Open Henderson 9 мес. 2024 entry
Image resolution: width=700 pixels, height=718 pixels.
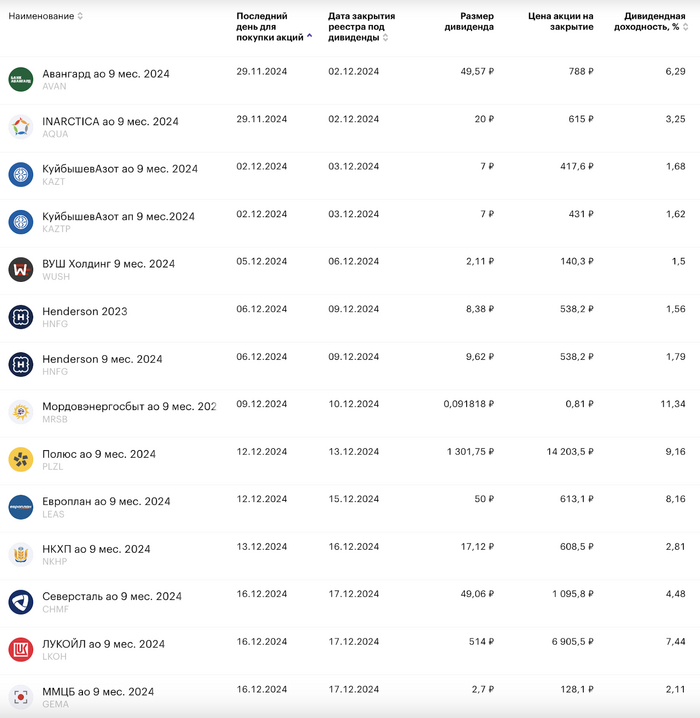click(x=102, y=359)
